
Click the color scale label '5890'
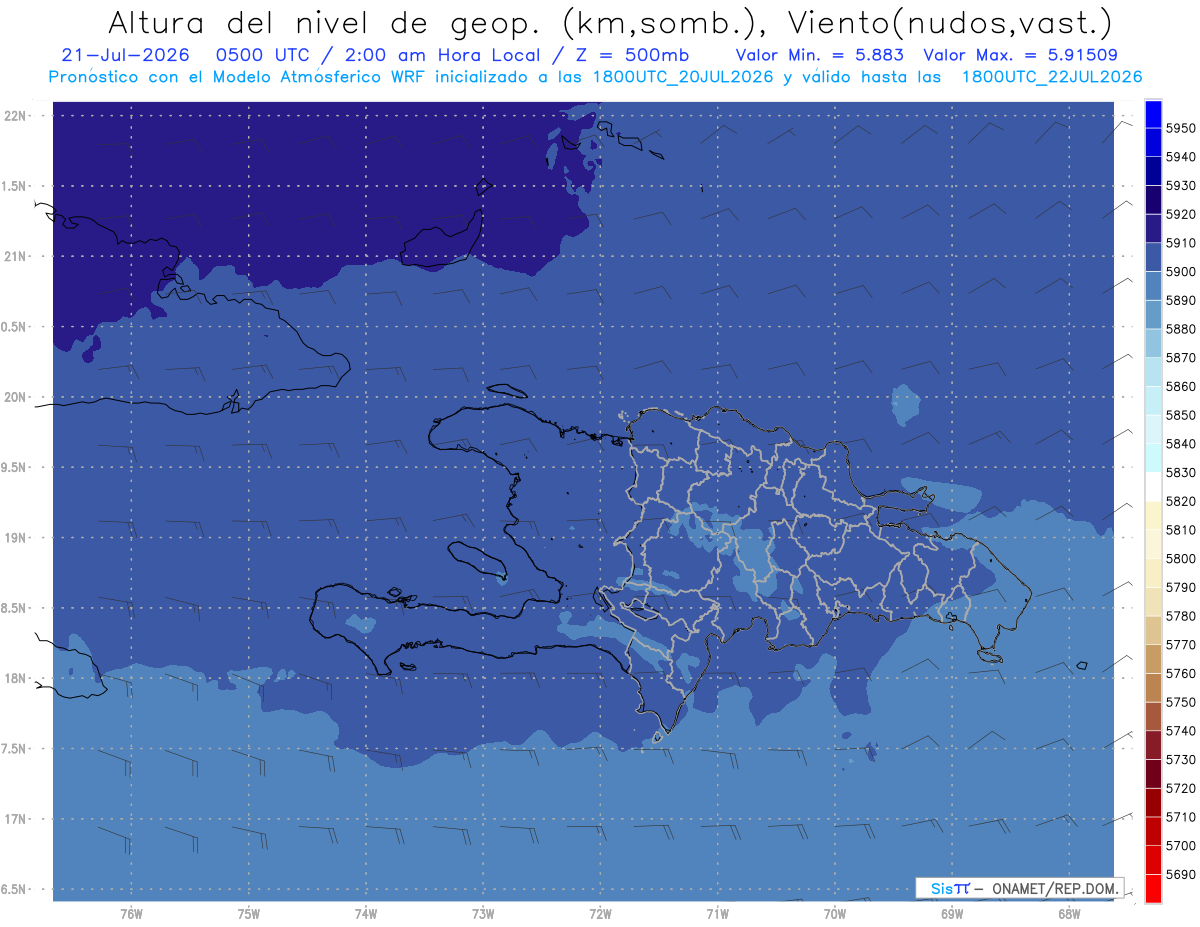tap(1181, 300)
